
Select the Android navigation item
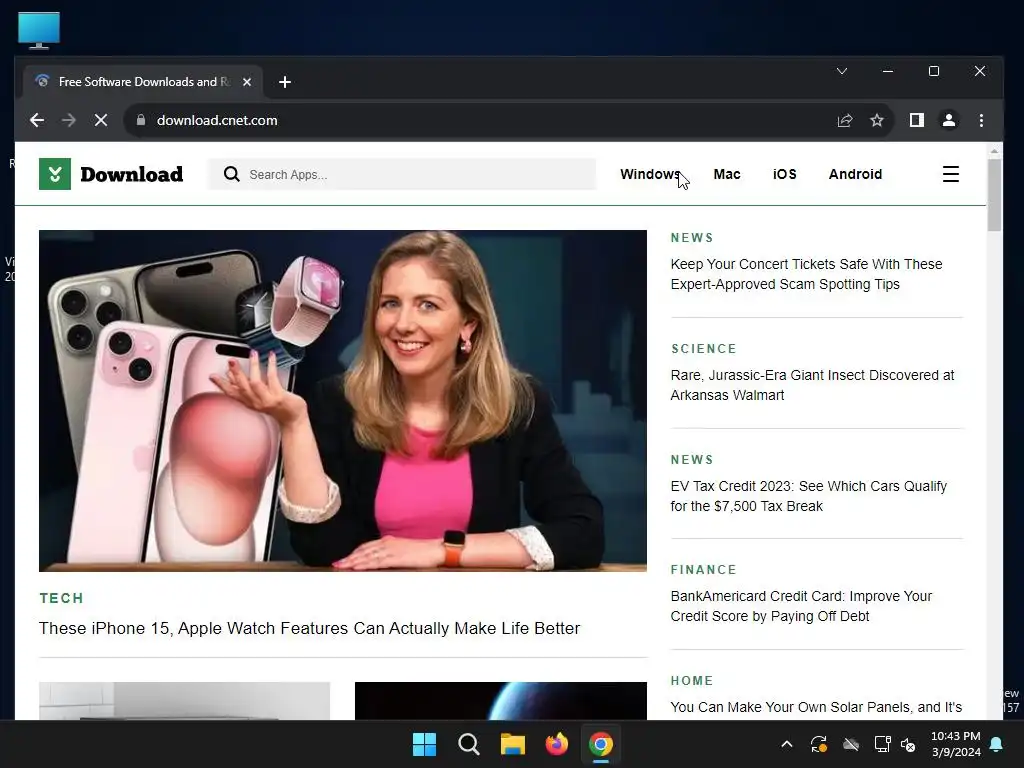click(856, 174)
